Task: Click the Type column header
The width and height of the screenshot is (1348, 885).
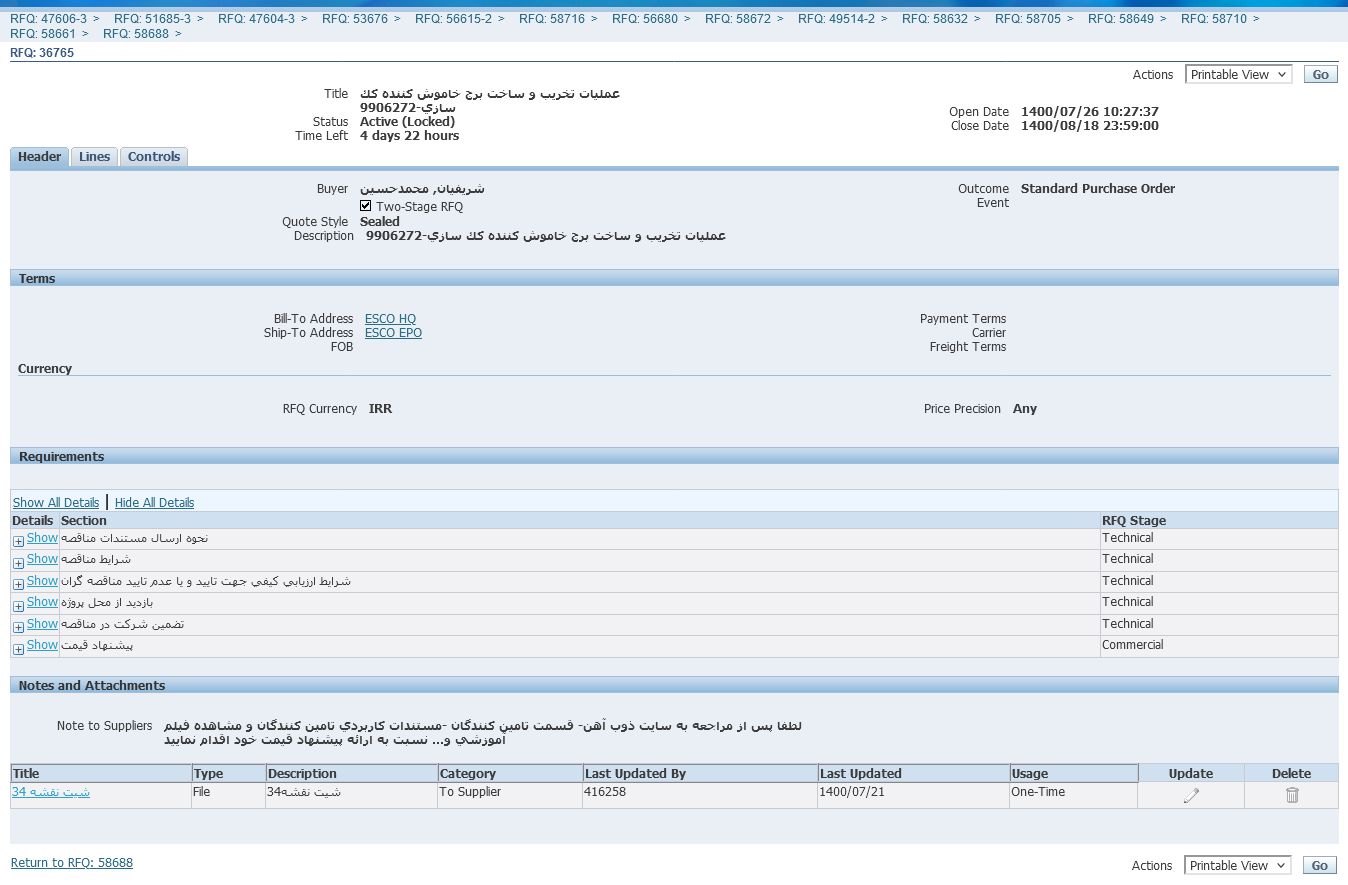Action: click(228, 773)
